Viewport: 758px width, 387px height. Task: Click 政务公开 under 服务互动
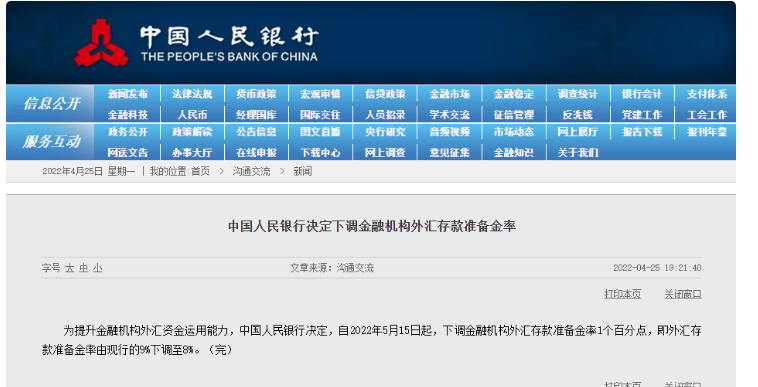[128, 132]
